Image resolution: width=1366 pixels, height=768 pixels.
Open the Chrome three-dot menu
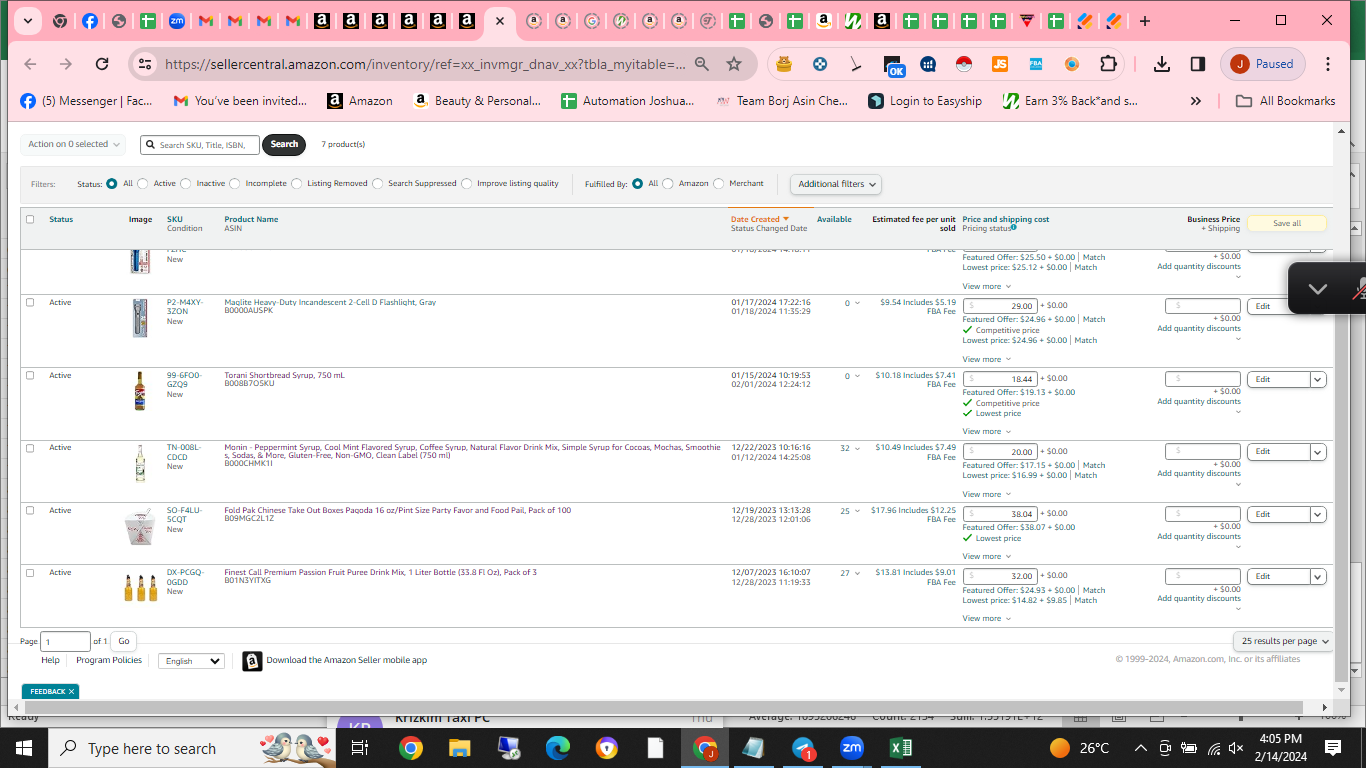click(1328, 64)
